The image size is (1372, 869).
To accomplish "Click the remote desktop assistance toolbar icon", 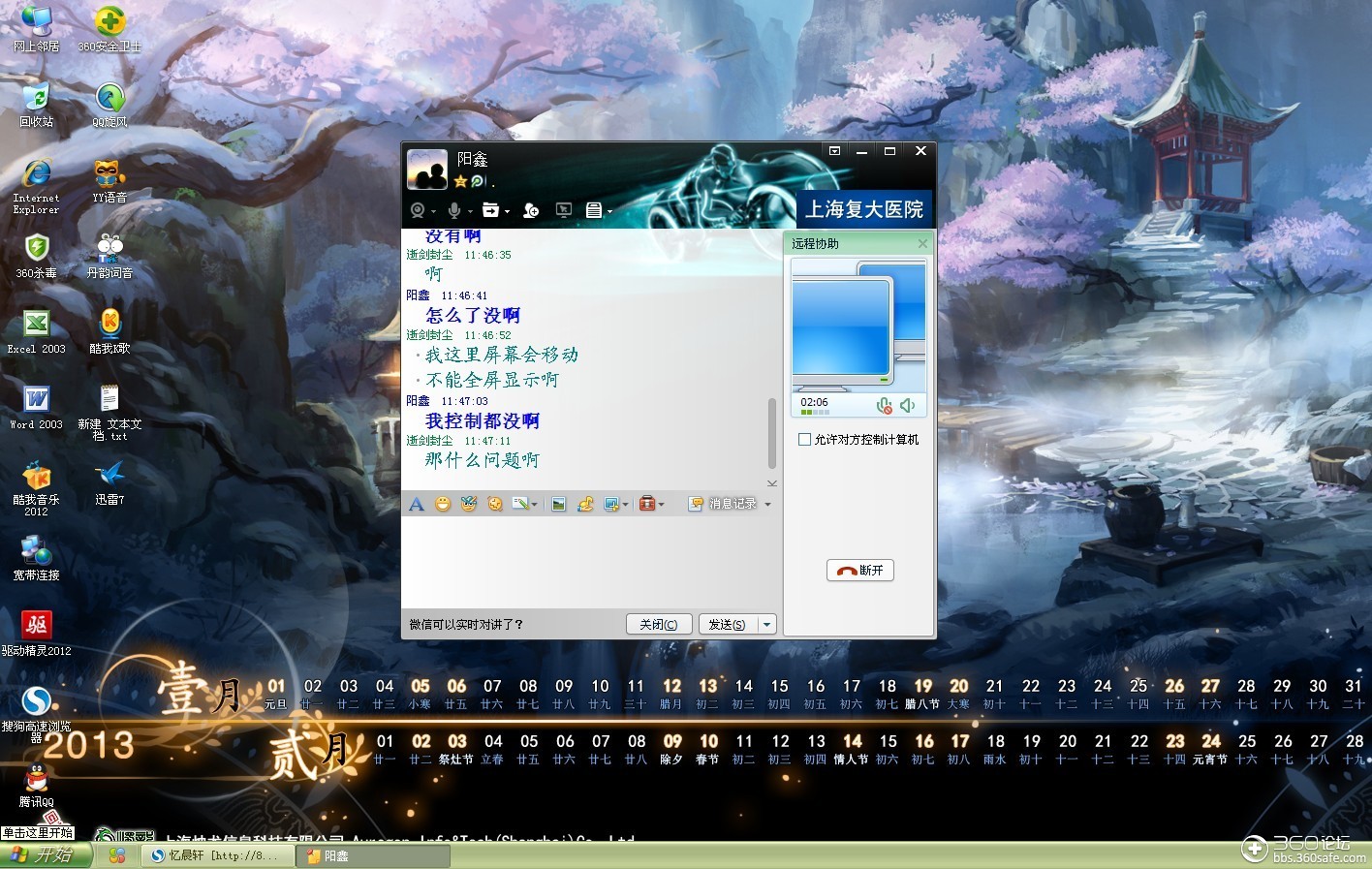I will 564,210.
